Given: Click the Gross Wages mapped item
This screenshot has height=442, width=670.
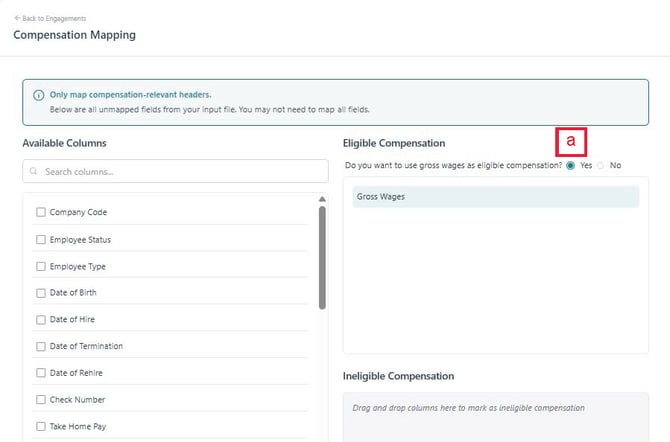Looking at the screenshot, I should coord(495,197).
